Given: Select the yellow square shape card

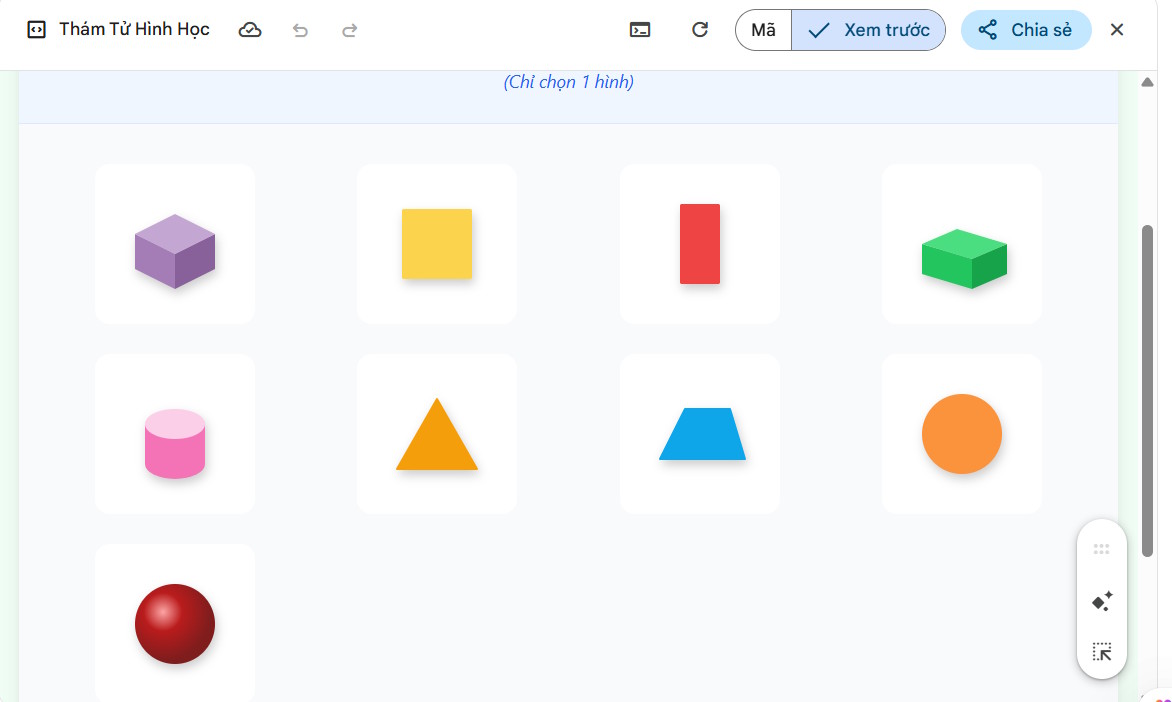Looking at the screenshot, I should point(437,244).
